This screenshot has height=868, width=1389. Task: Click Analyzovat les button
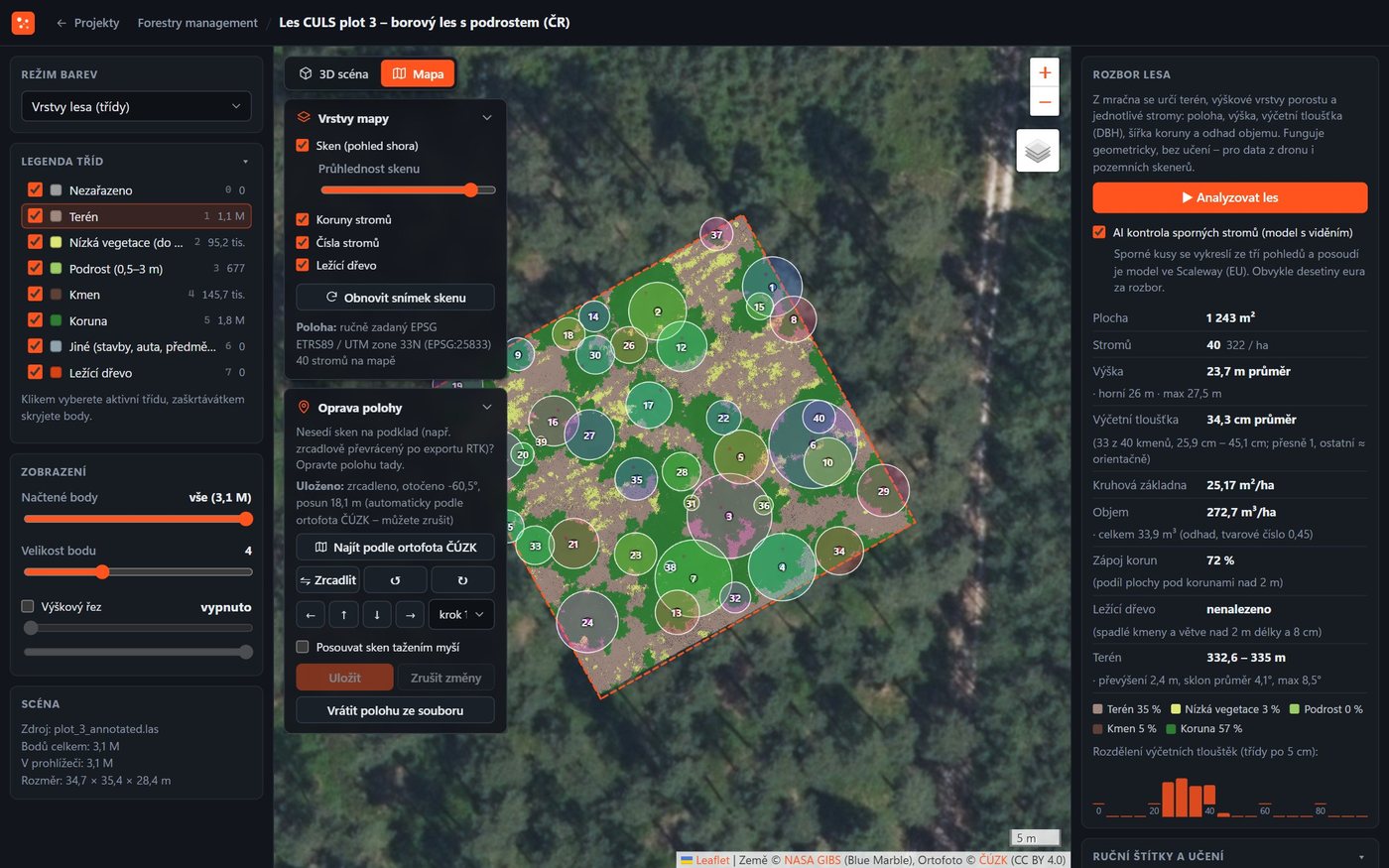point(1230,197)
